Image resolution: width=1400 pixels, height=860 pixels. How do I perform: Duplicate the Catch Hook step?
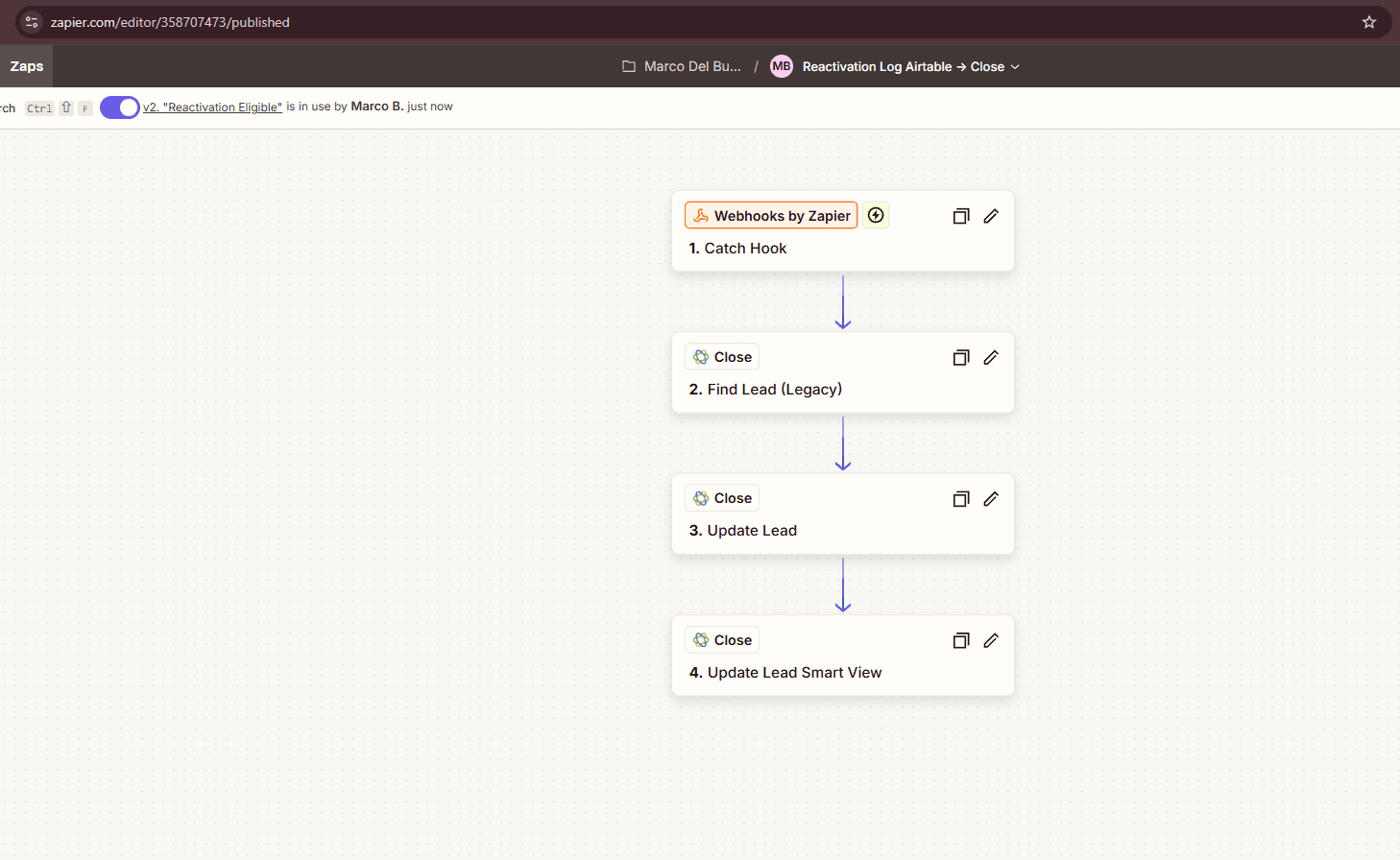(961, 216)
